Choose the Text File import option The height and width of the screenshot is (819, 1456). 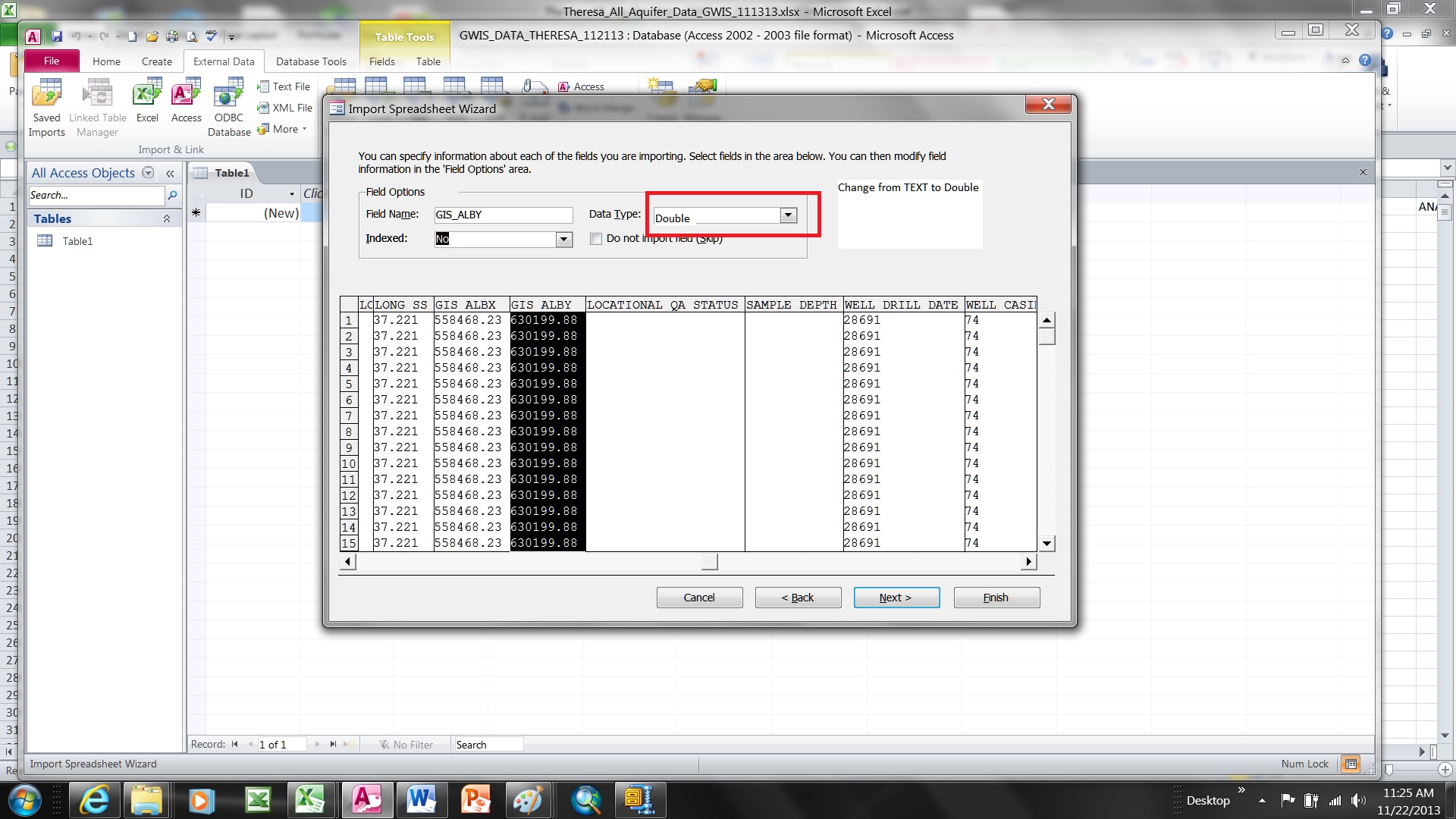point(284,86)
